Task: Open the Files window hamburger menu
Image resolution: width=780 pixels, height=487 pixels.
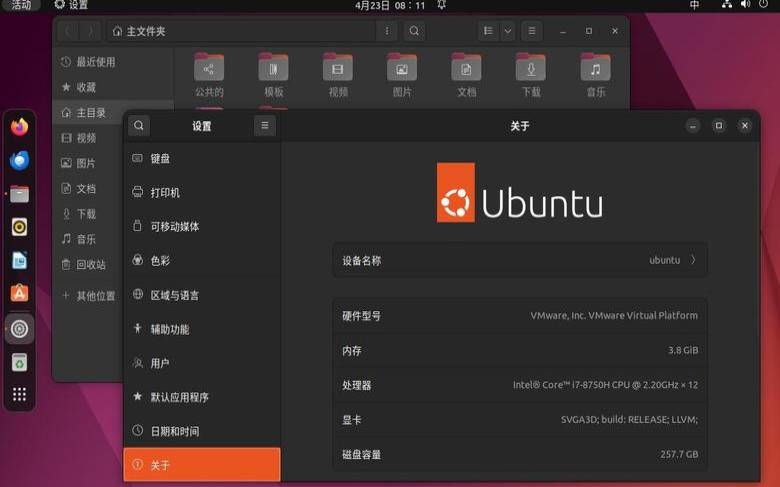Action: tap(532, 31)
